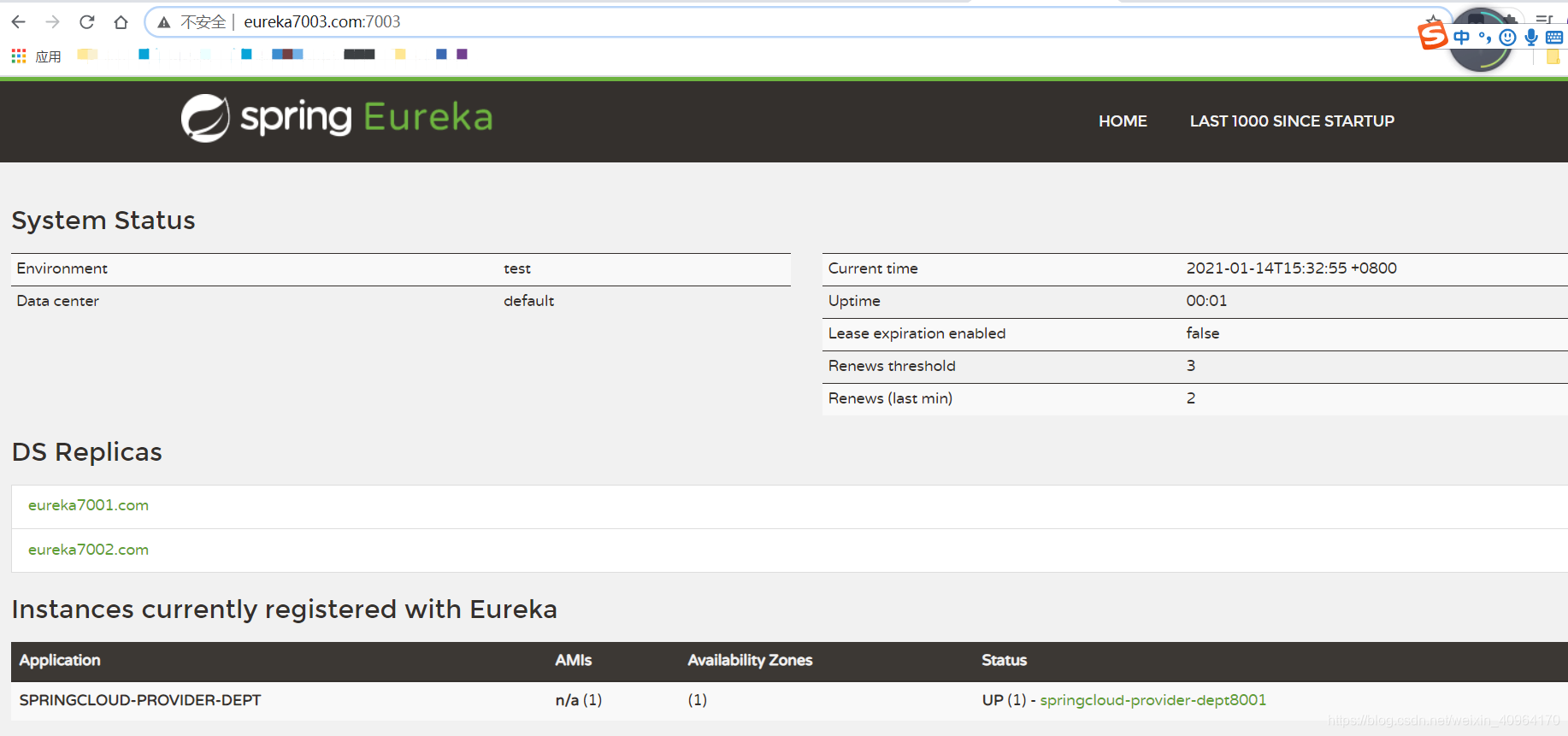Image resolution: width=1568 pixels, height=736 pixels.
Task: Click the Uptime value 00:01
Action: pos(1206,301)
